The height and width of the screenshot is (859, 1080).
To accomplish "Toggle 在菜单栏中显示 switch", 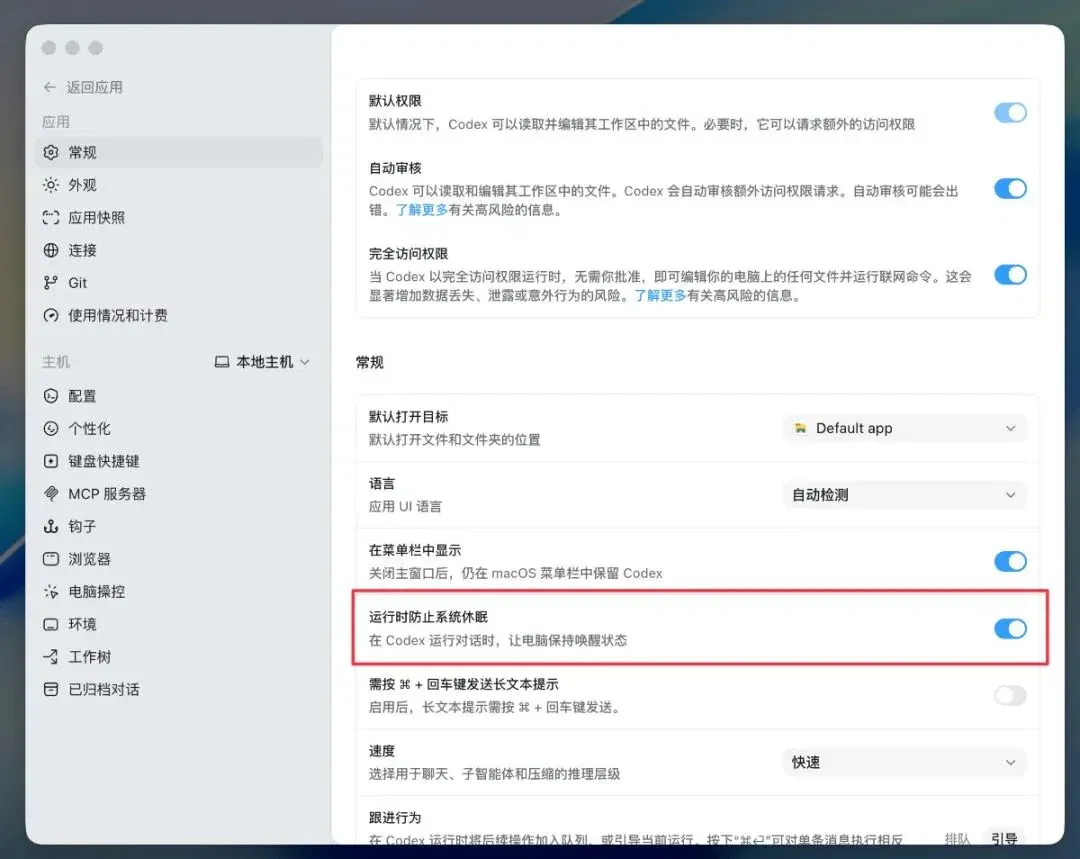I will [x=1010, y=561].
